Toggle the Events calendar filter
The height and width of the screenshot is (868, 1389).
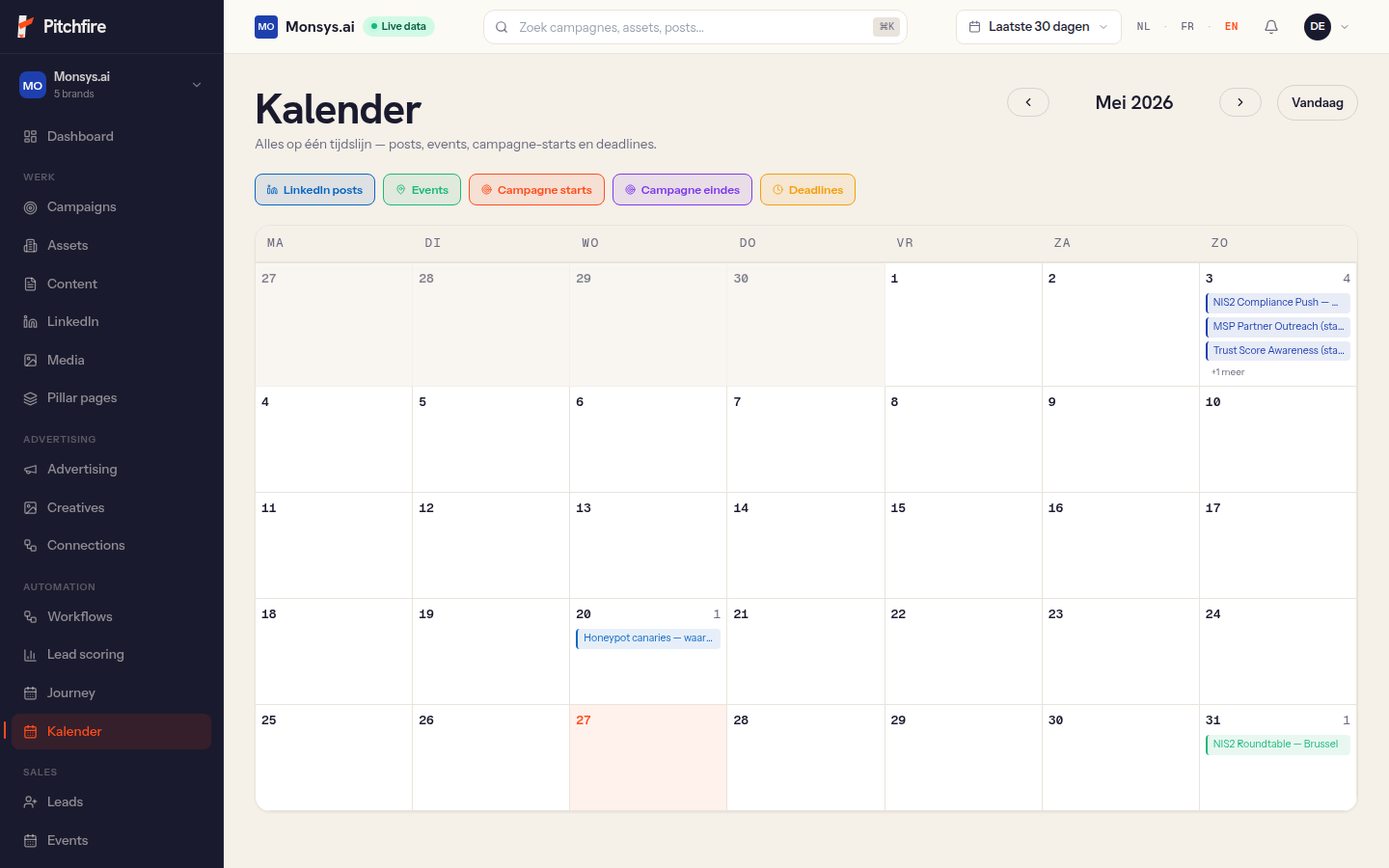pyautogui.click(x=422, y=190)
